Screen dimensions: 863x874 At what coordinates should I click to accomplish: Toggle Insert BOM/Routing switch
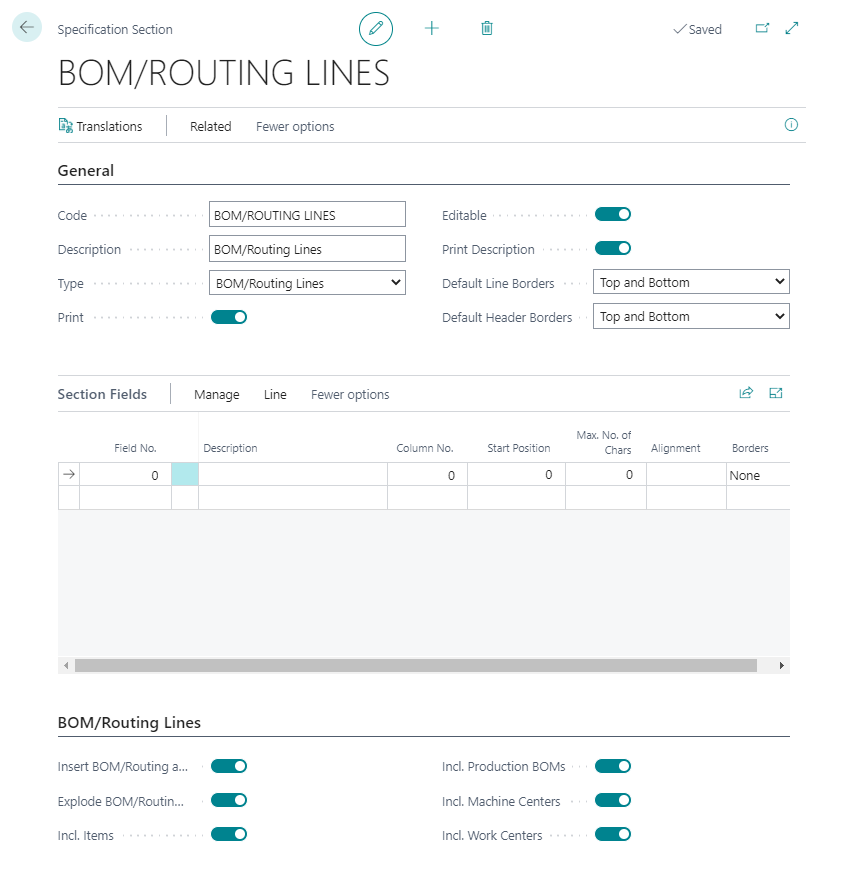(229, 766)
